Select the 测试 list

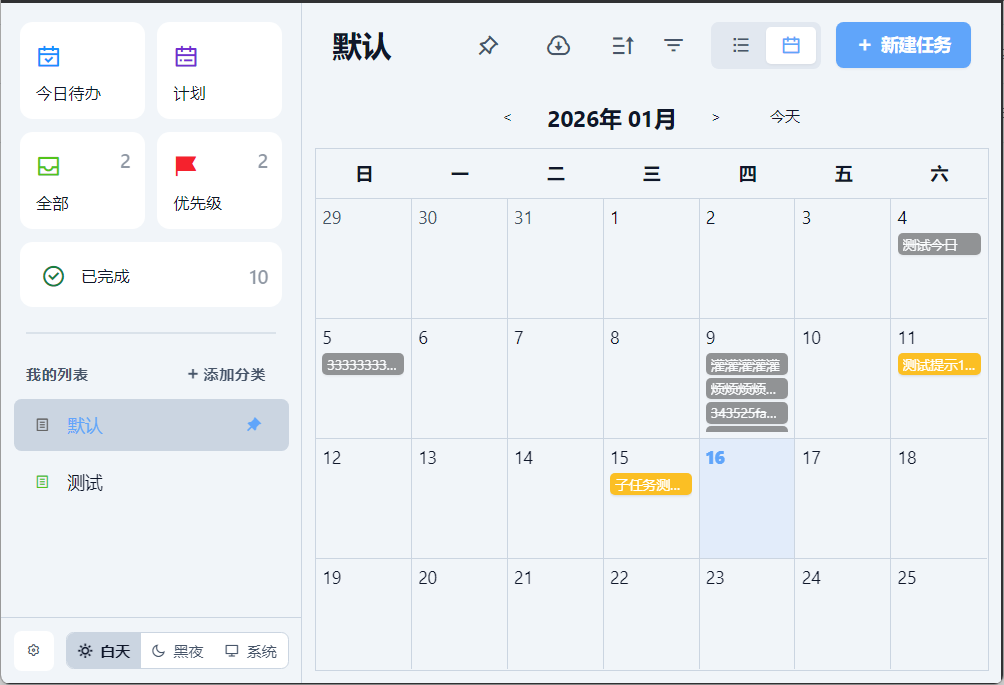pyautogui.click(x=151, y=482)
